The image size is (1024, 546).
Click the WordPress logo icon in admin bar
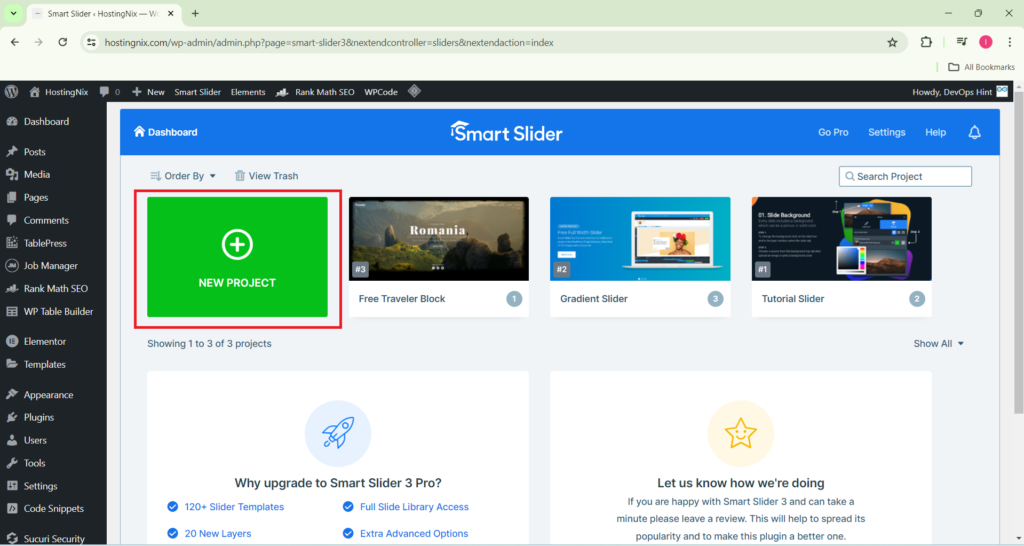point(11,92)
